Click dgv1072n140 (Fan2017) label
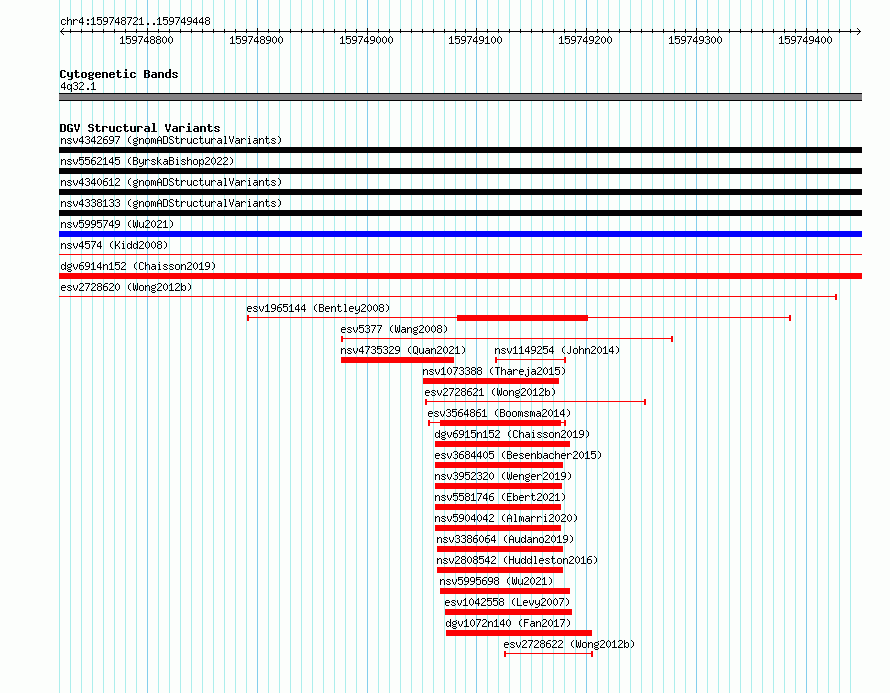The height and width of the screenshot is (693, 890). pyautogui.click(x=508, y=623)
